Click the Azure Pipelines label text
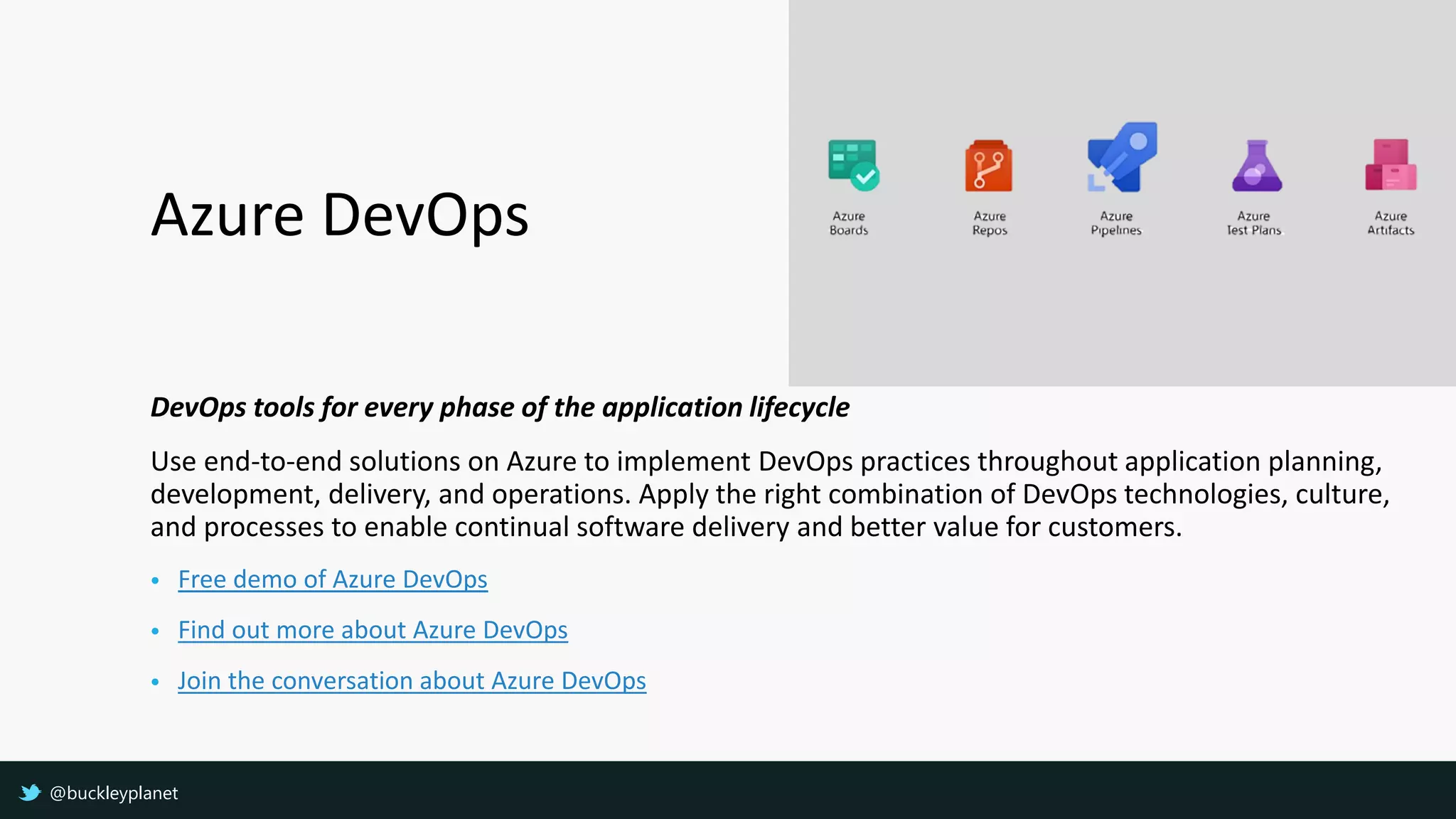Screen dimensions: 1456x819 coord(1116,223)
